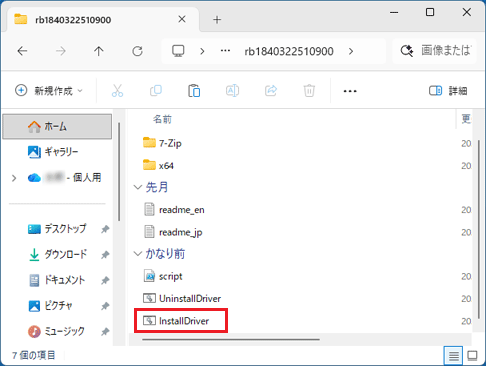486x366 pixels.
Task: Go back with the left arrow
Action: (x=22, y=51)
